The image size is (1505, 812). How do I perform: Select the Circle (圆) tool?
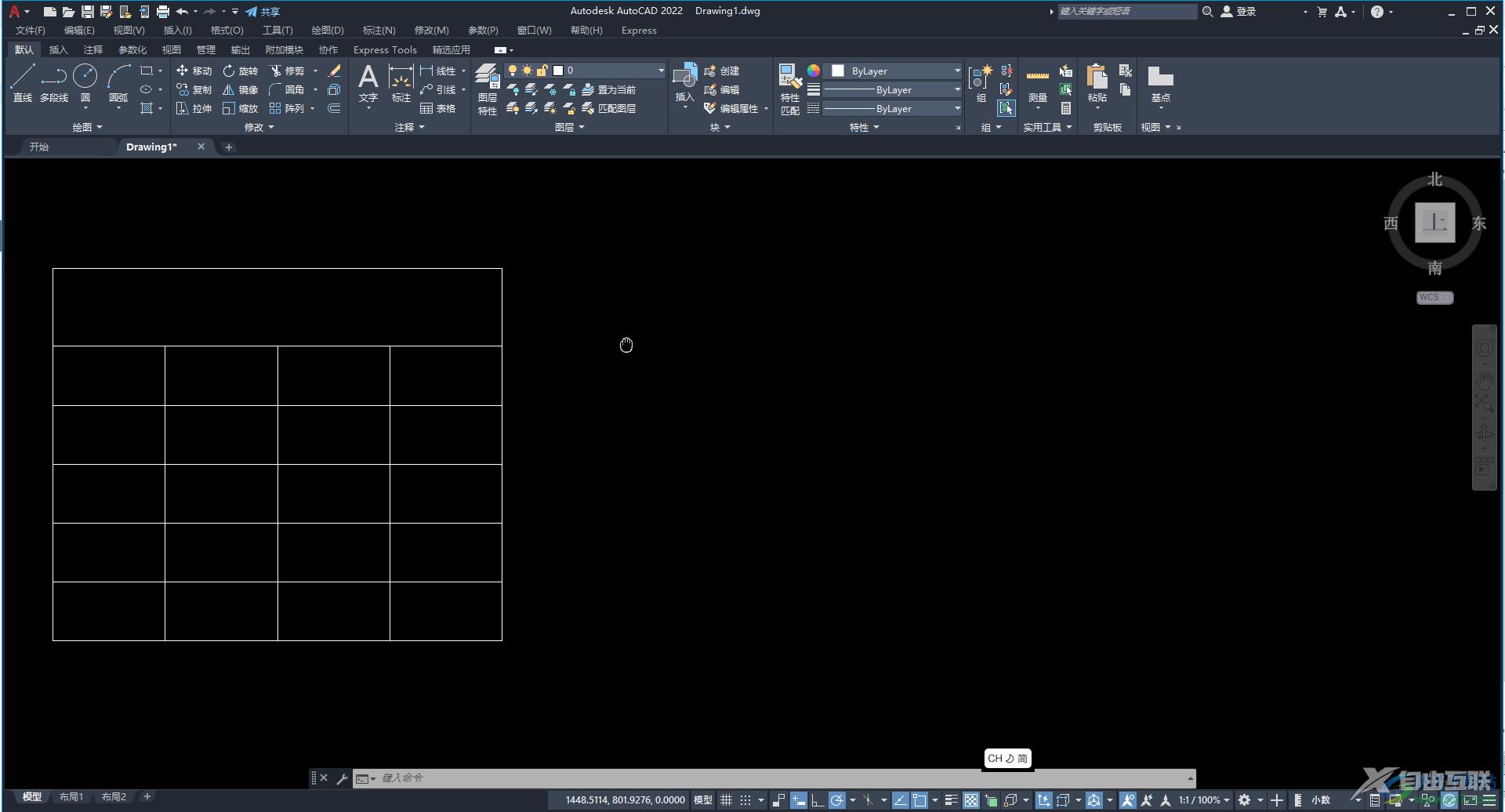(85, 83)
